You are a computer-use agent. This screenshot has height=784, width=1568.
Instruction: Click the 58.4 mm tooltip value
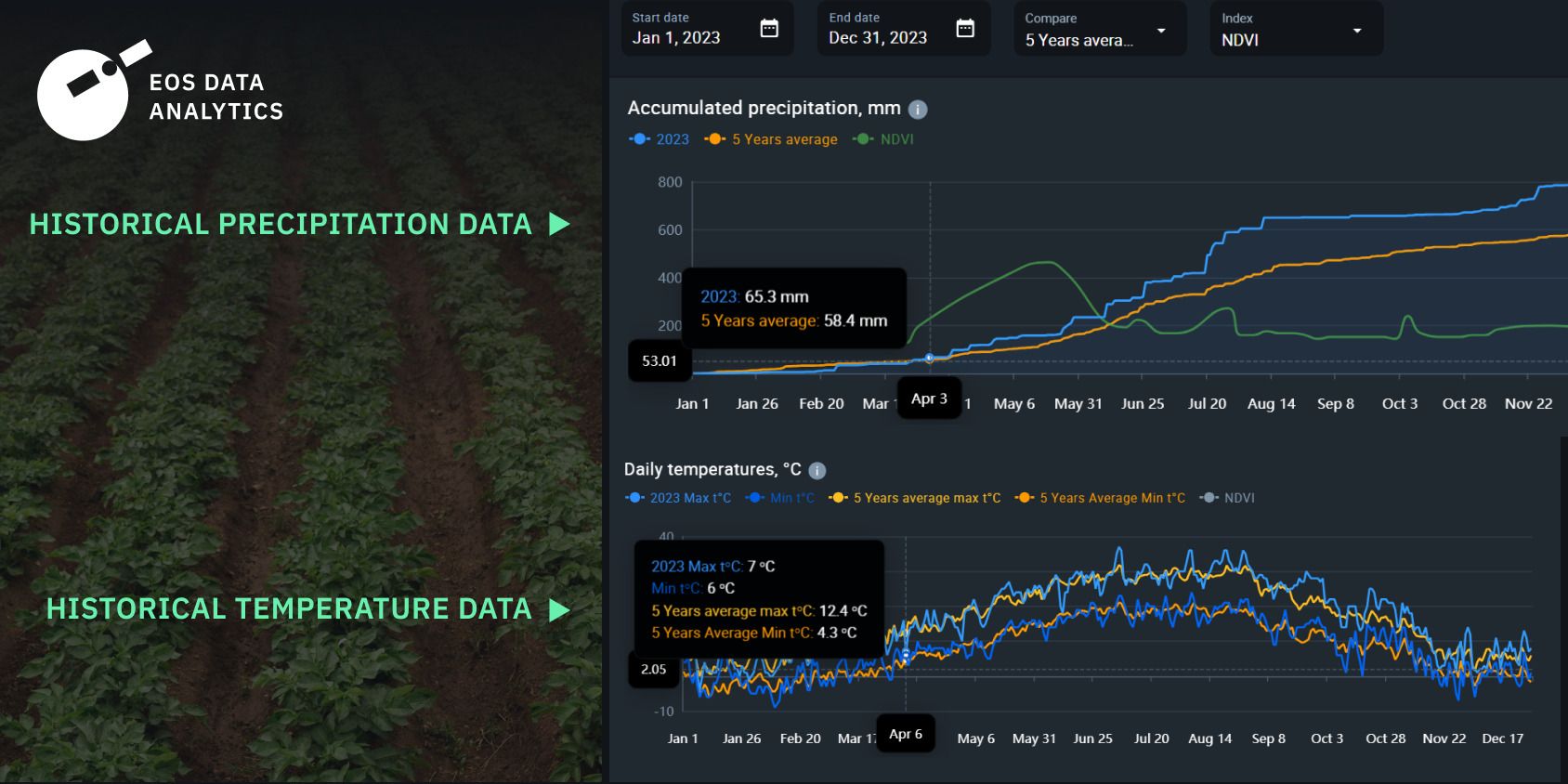(x=856, y=320)
